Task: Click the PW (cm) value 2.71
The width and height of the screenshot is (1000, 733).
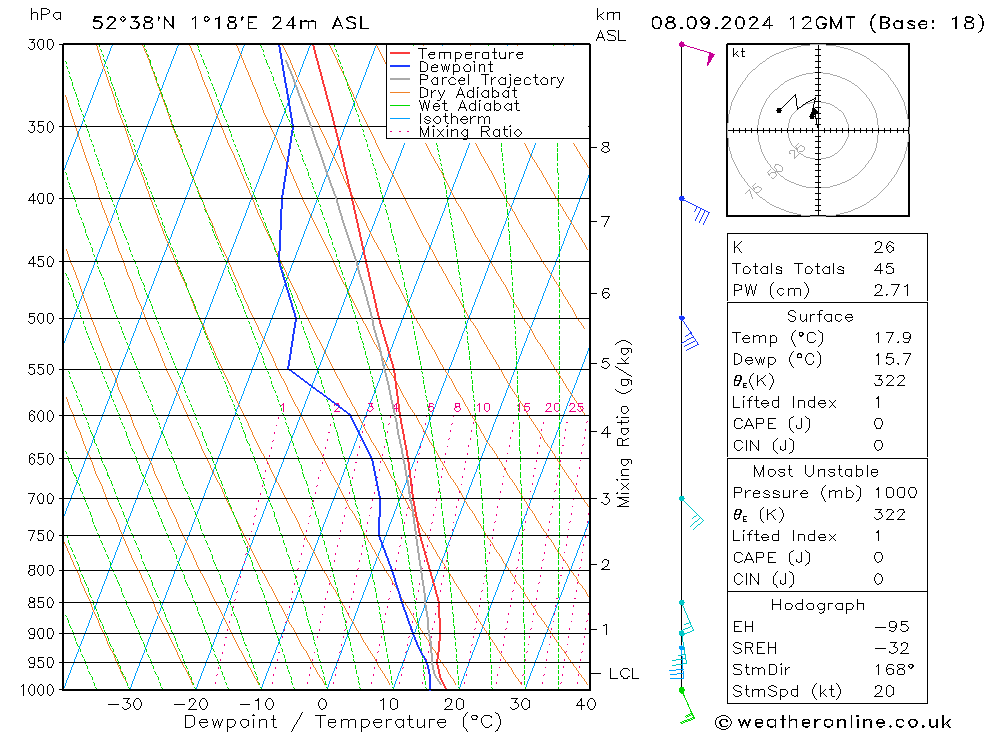Action: 892,290
